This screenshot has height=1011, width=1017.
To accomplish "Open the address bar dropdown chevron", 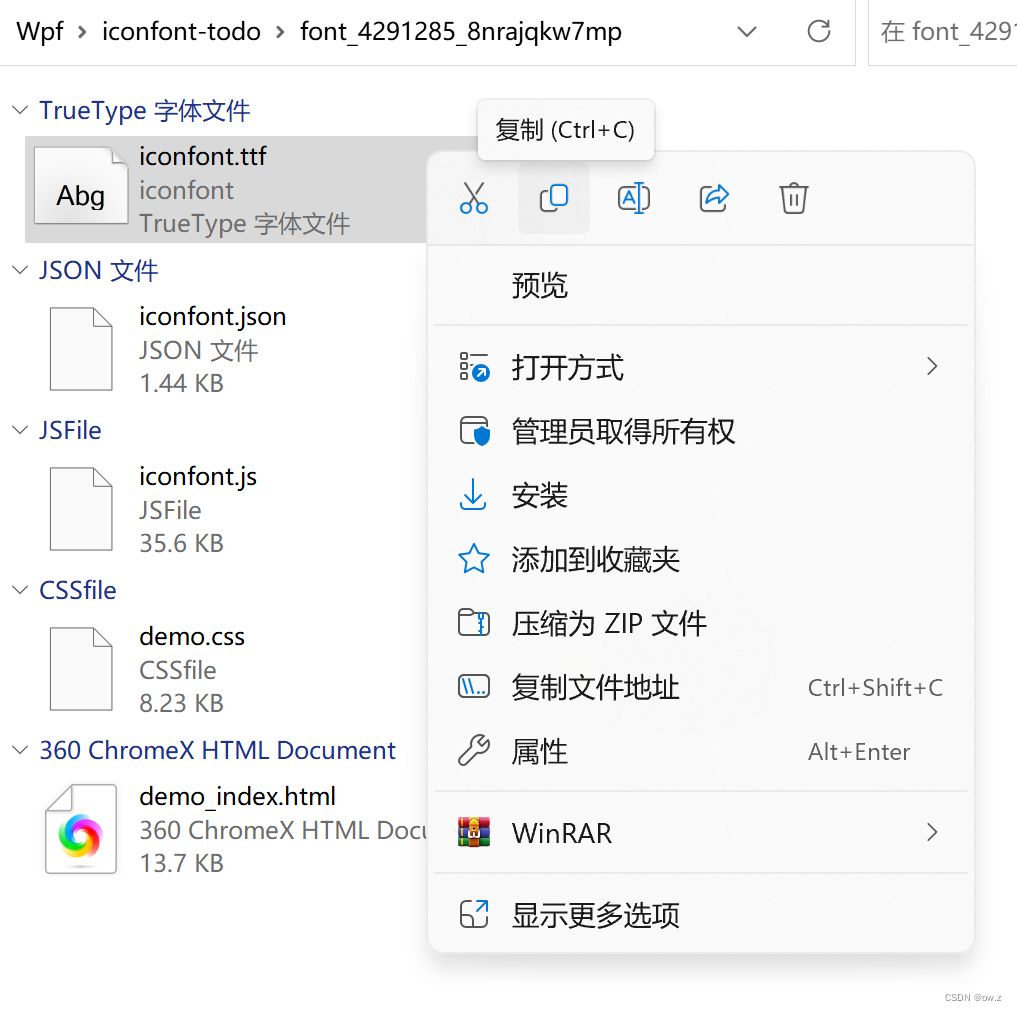I will 746,31.
